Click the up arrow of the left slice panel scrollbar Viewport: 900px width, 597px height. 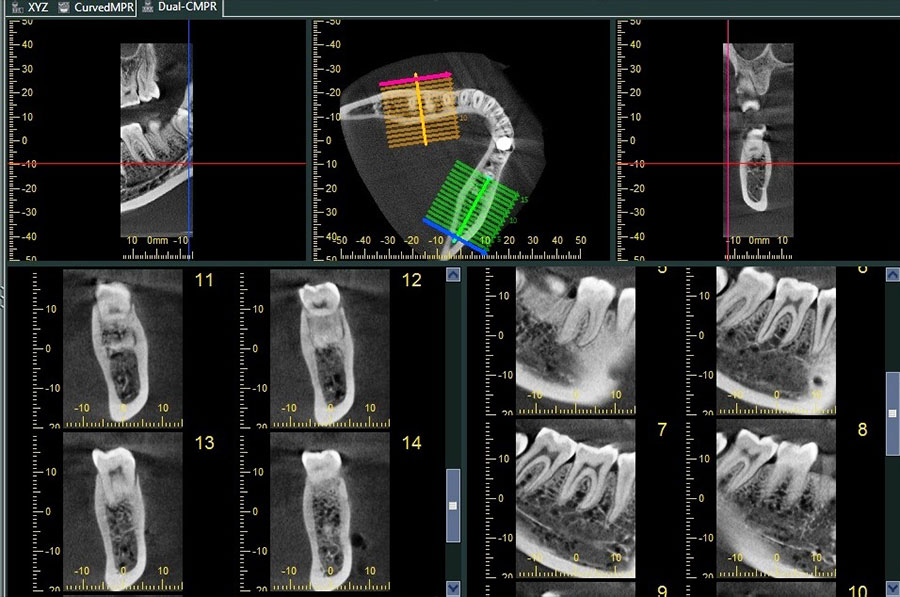pyautogui.click(x=453, y=274)
